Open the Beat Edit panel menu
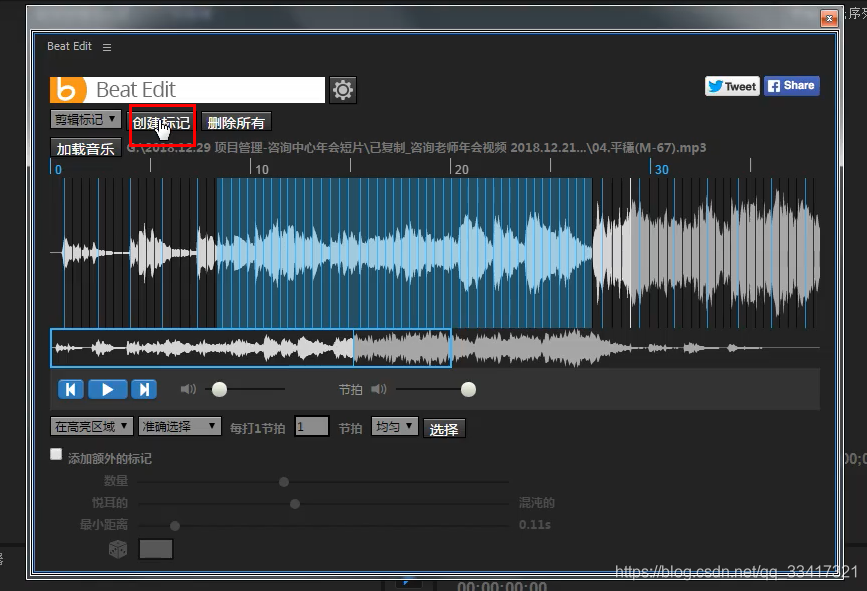The image size is (867, 591). tap(107, 48)
